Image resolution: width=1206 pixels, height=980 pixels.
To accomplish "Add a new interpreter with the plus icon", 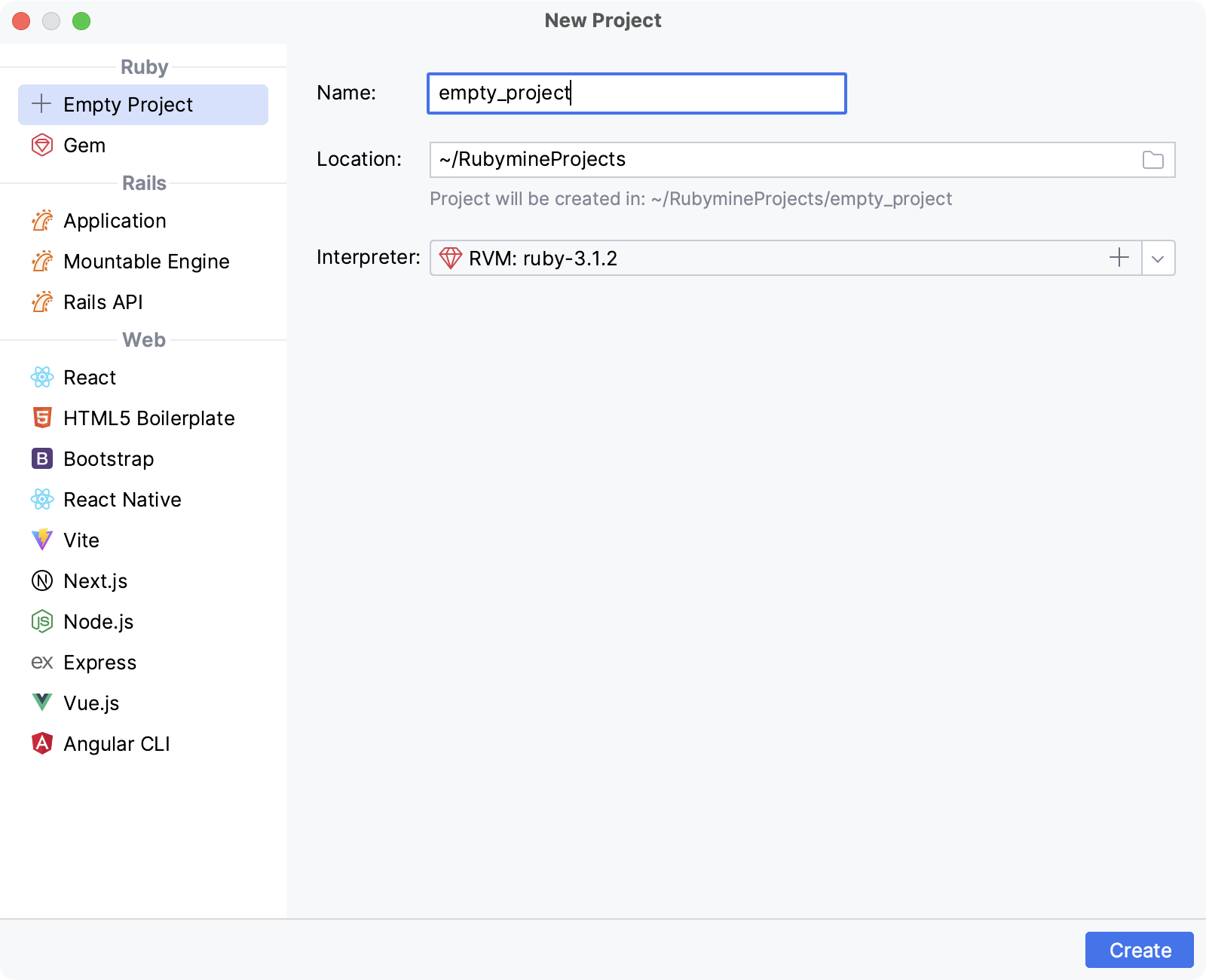I will click(x=1119, y=257).
